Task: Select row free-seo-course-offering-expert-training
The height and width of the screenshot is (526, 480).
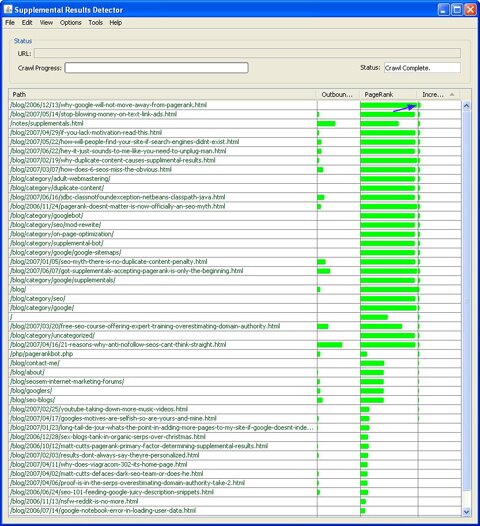Action: tap(235, 326)
